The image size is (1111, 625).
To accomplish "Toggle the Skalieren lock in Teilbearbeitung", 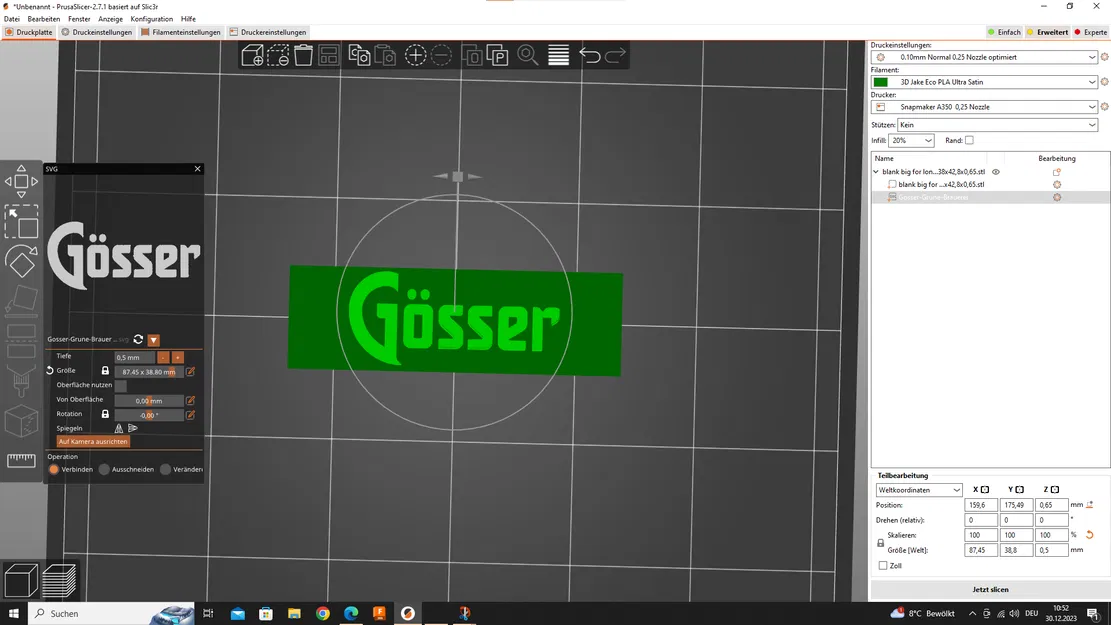I will 881,543.
